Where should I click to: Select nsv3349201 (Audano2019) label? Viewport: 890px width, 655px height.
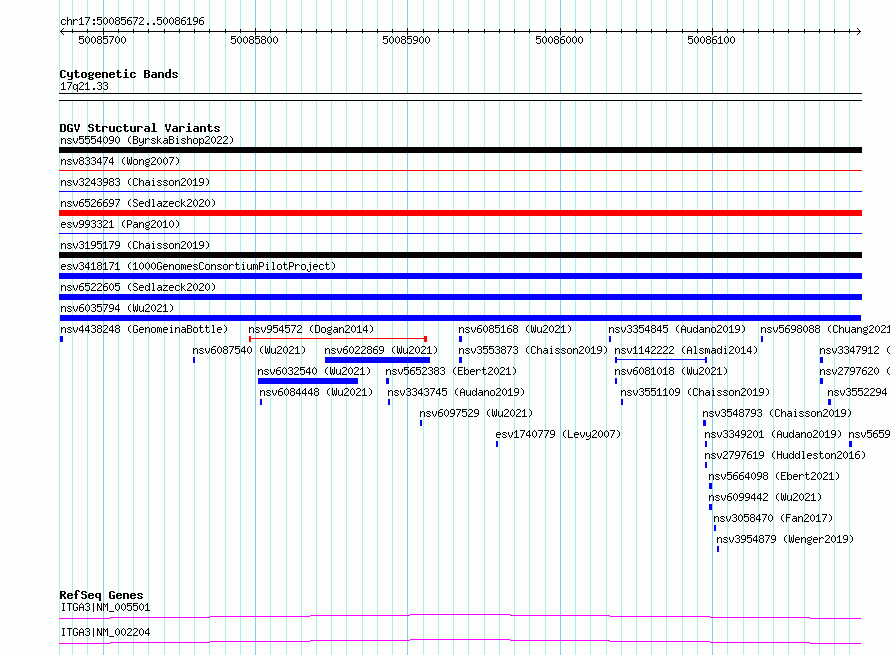[x=773, y=434]
